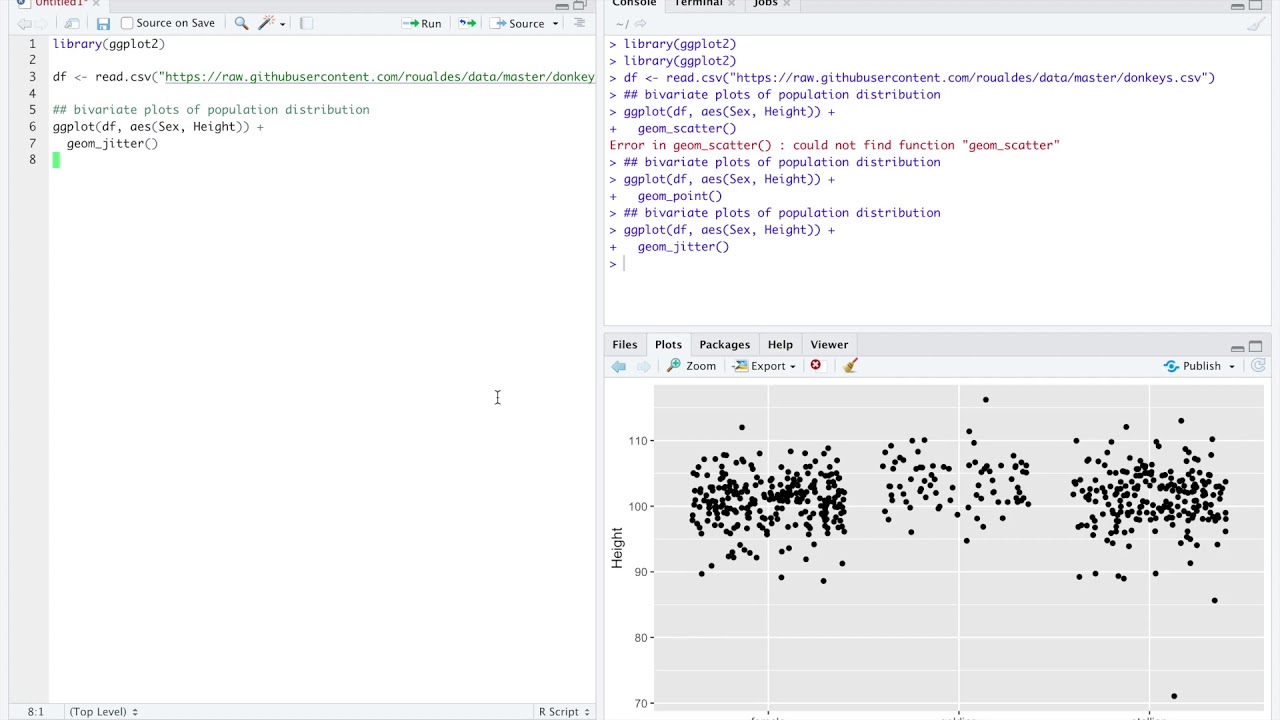Click the Source button

[x=518, y=23]
